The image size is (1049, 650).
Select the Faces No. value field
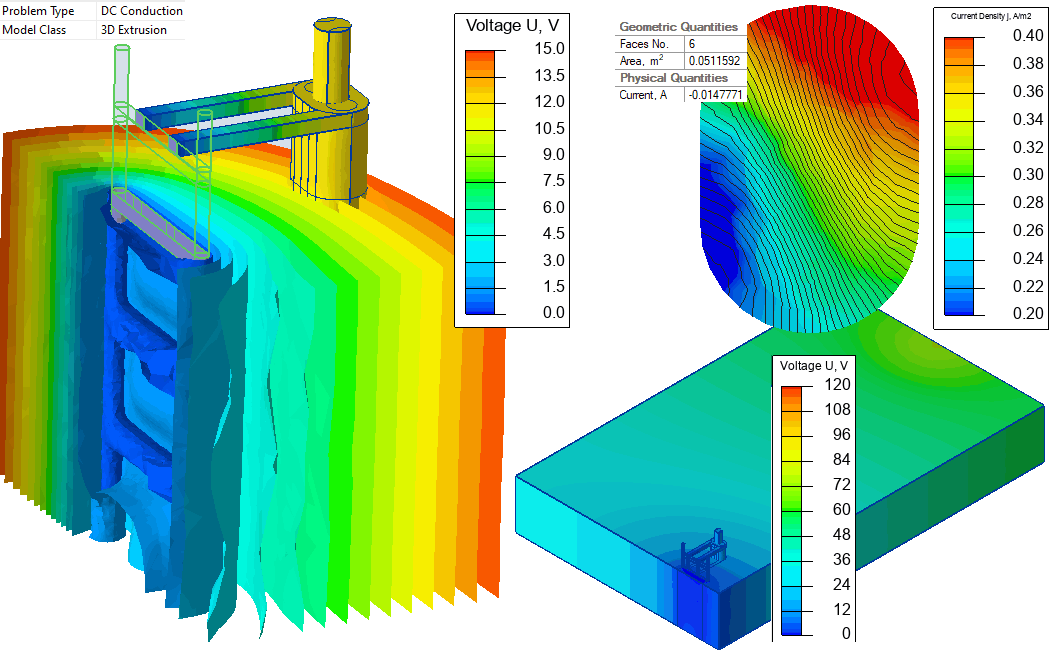(x=714, y=44)
